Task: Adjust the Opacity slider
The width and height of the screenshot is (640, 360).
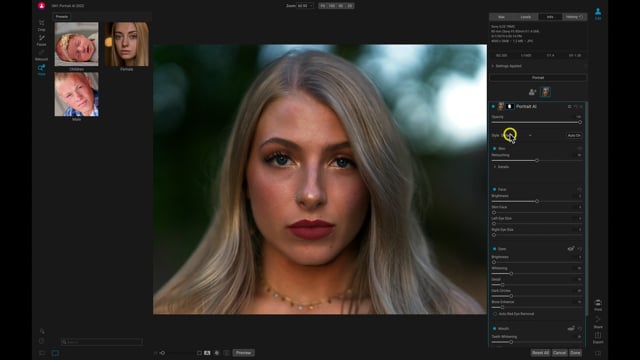Action: [x=536, y=122]
